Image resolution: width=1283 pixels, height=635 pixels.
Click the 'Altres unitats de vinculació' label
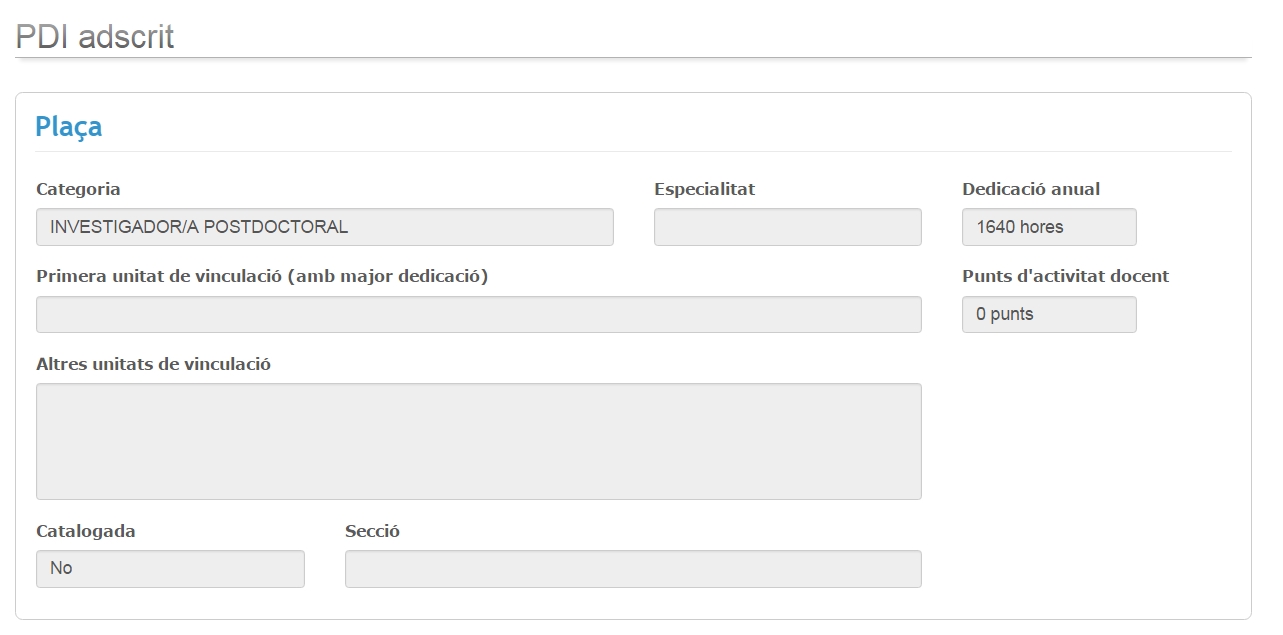(x=153, y=364)
